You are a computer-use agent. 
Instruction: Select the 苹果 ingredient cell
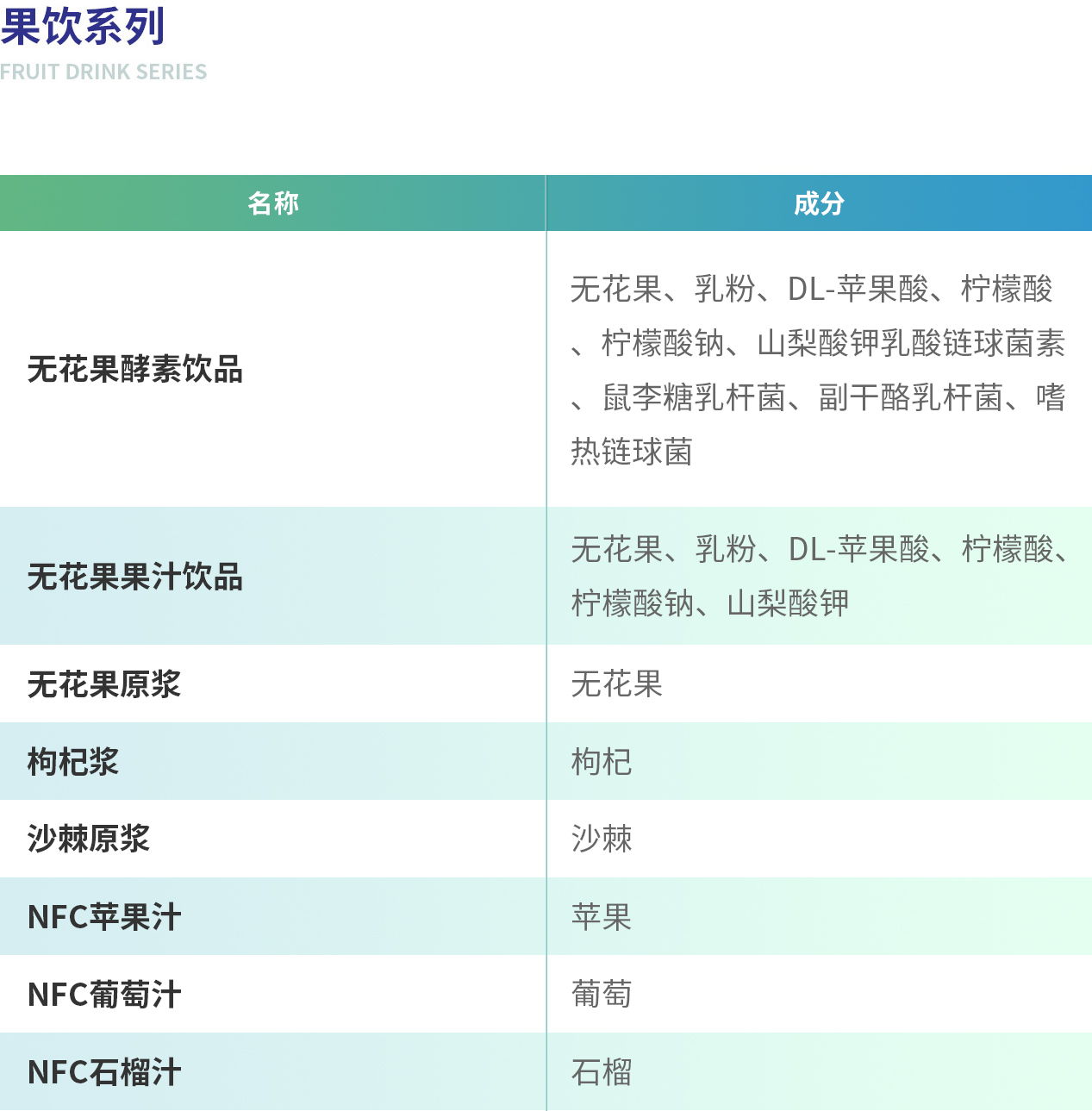(x=602, y=917)
